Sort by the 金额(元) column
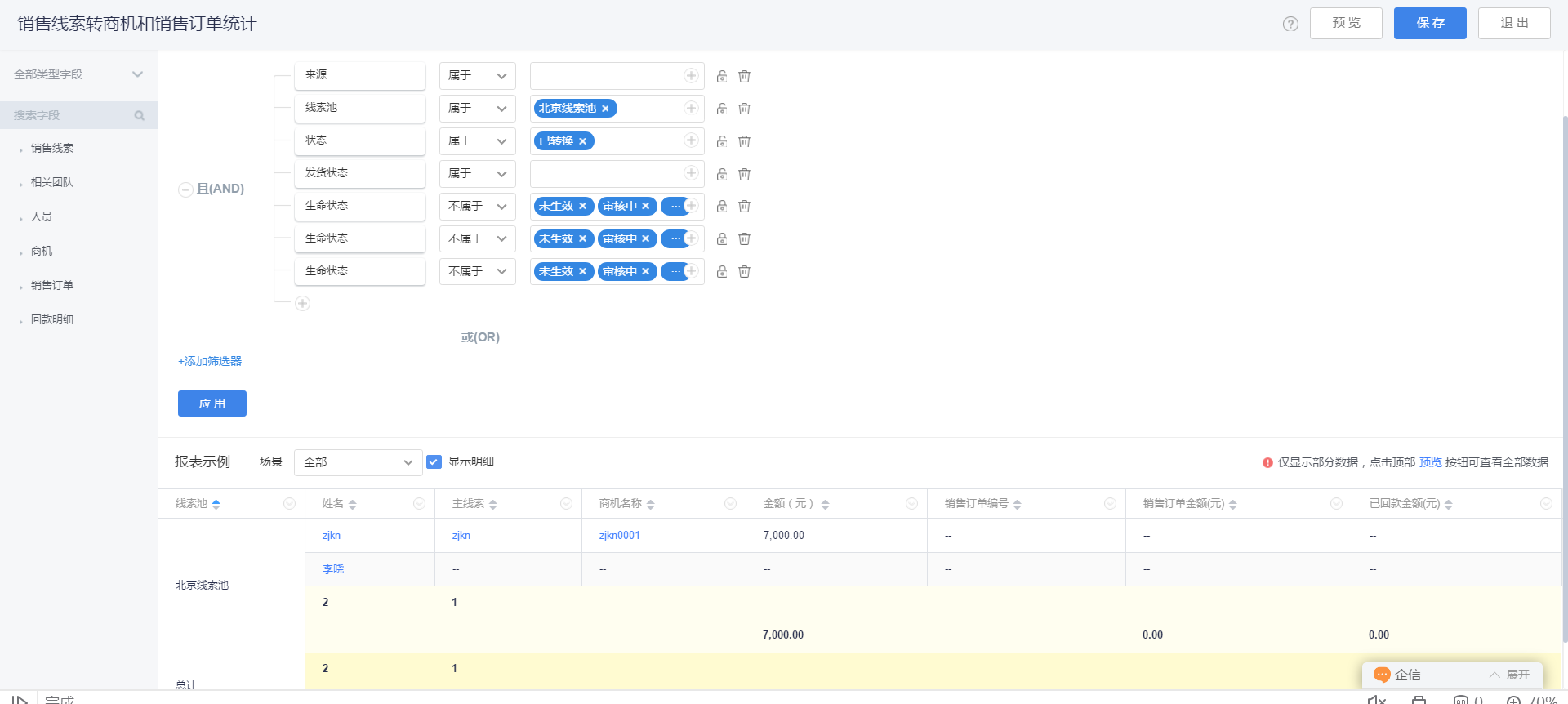 [x=825, y=504]
